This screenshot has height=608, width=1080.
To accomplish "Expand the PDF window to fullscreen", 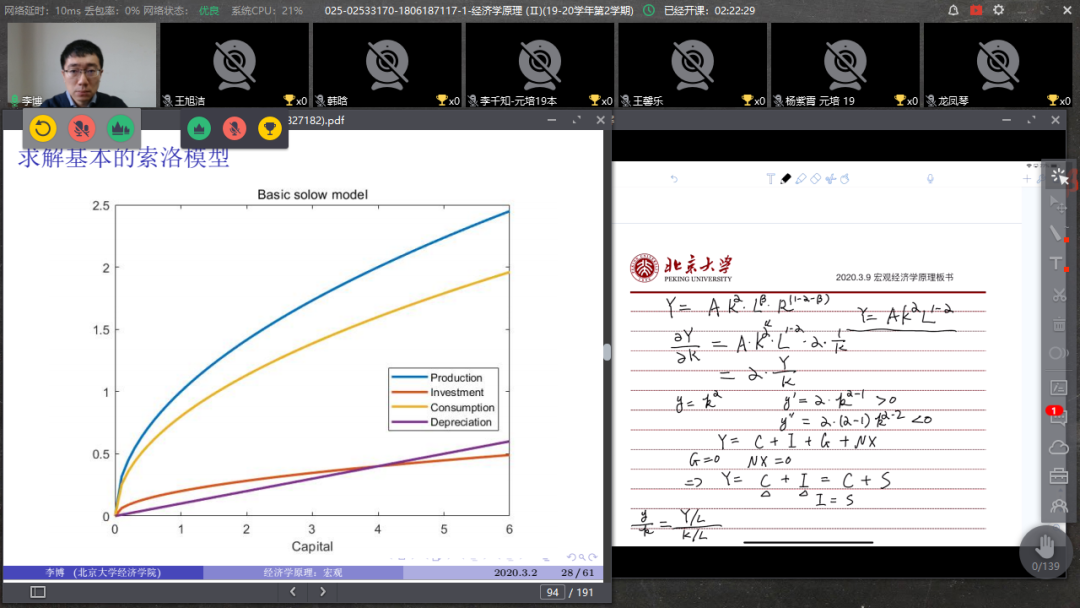I will coord(575,120).
